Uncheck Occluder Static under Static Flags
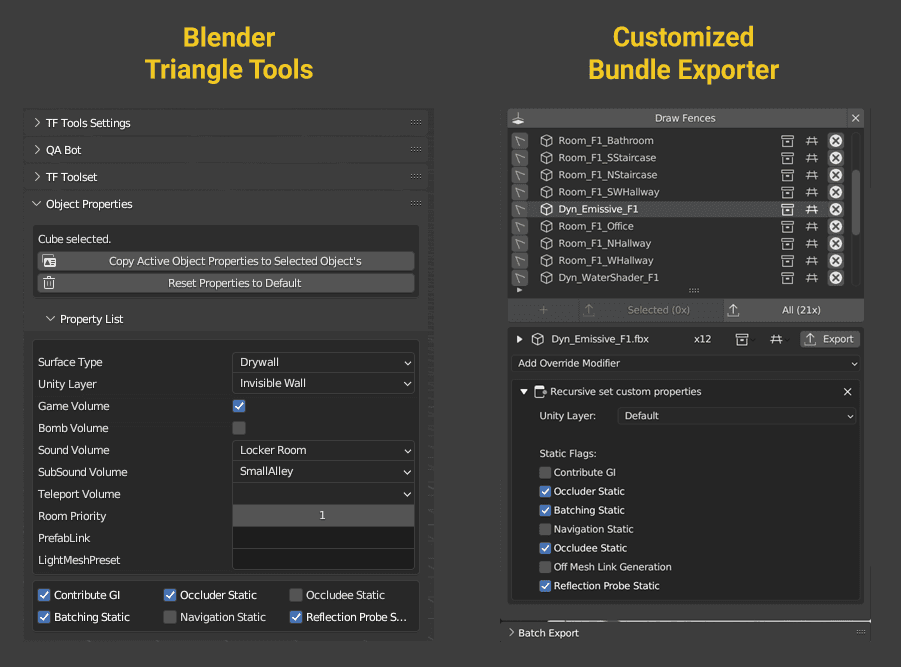 [545, 492]
